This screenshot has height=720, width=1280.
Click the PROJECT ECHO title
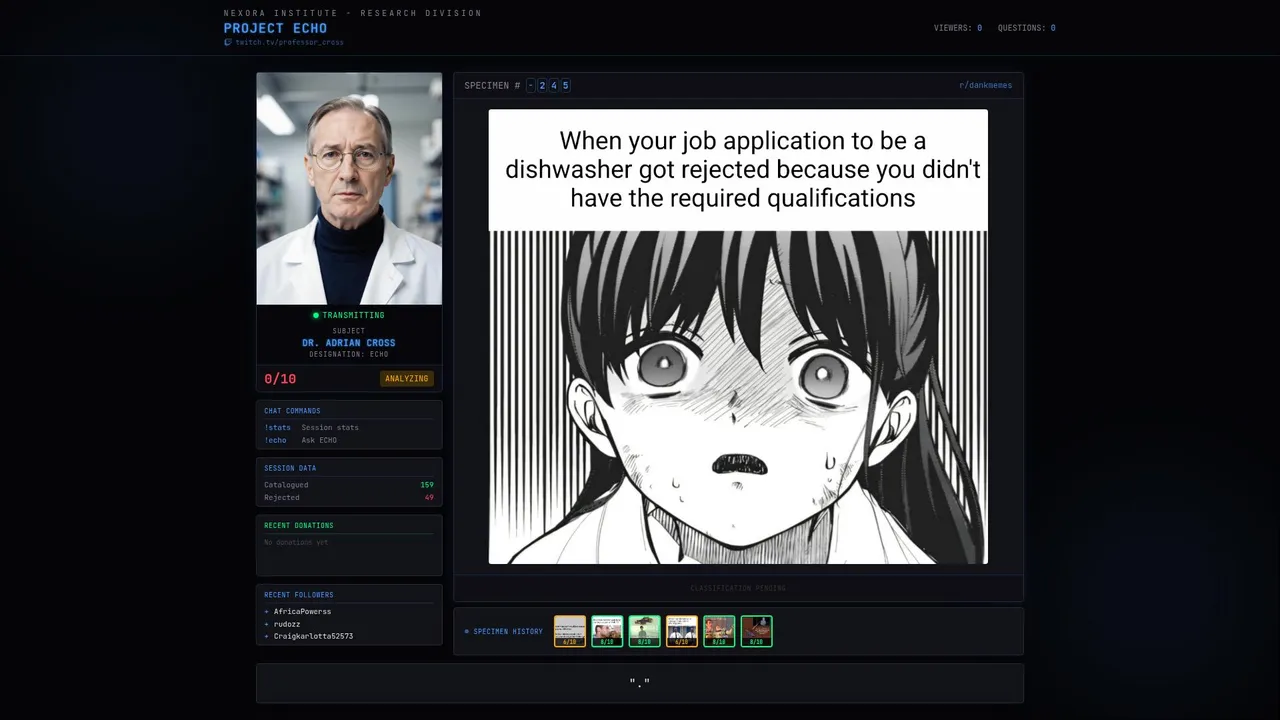[x=275, y=28]
